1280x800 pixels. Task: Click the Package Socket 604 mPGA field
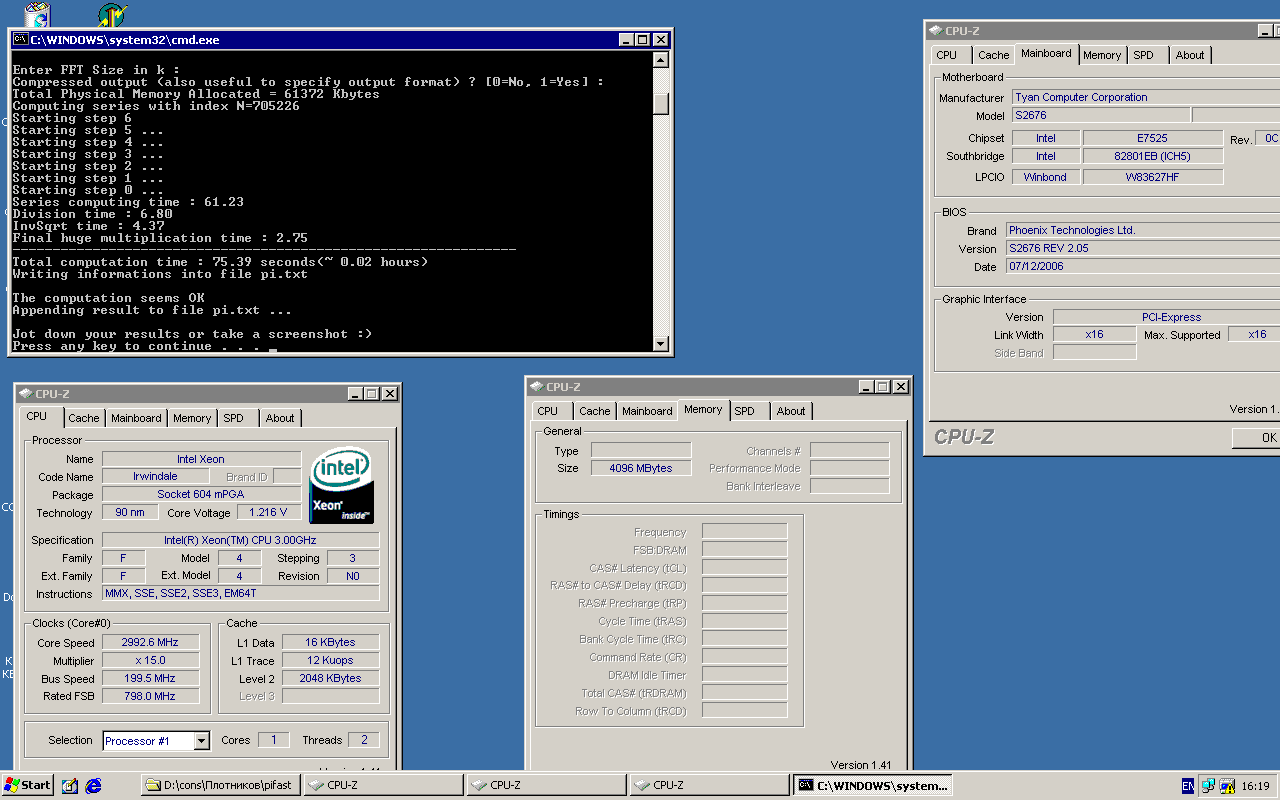[x=201, y=494]
